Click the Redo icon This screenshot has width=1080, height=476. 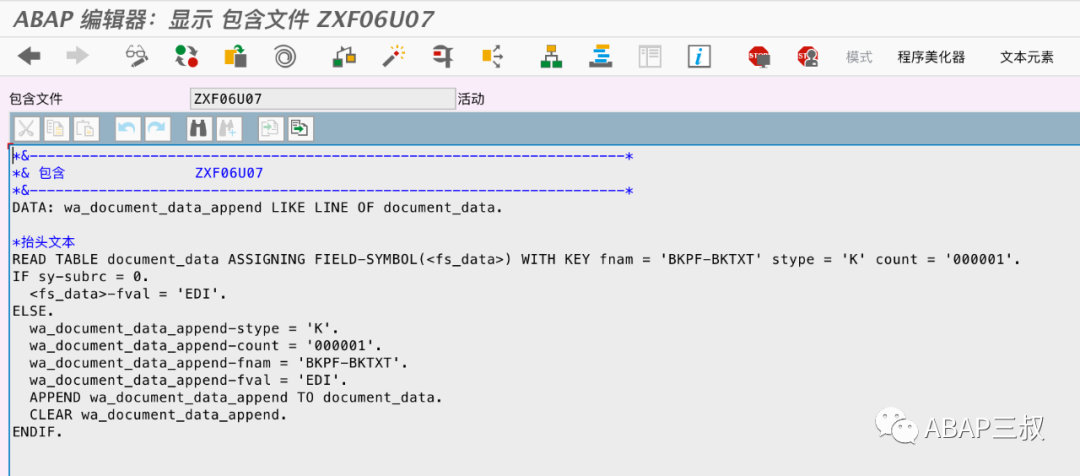coord(157,129)
